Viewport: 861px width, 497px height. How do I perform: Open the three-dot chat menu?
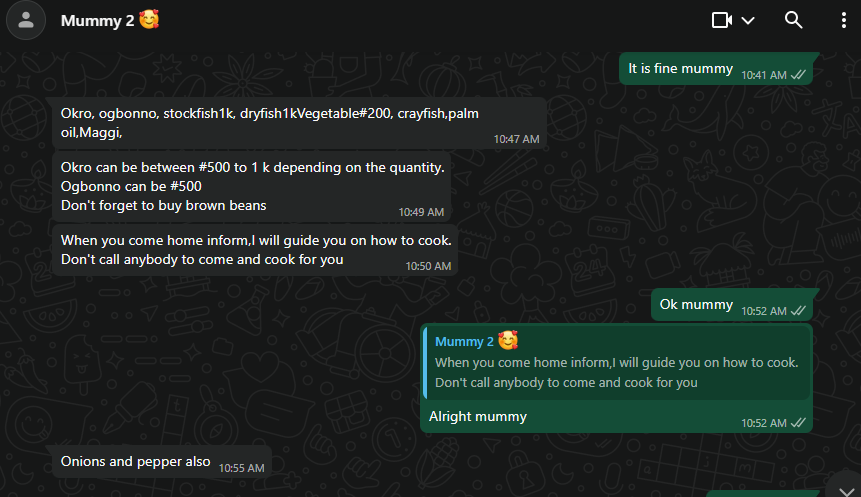[x=843, y=20]
